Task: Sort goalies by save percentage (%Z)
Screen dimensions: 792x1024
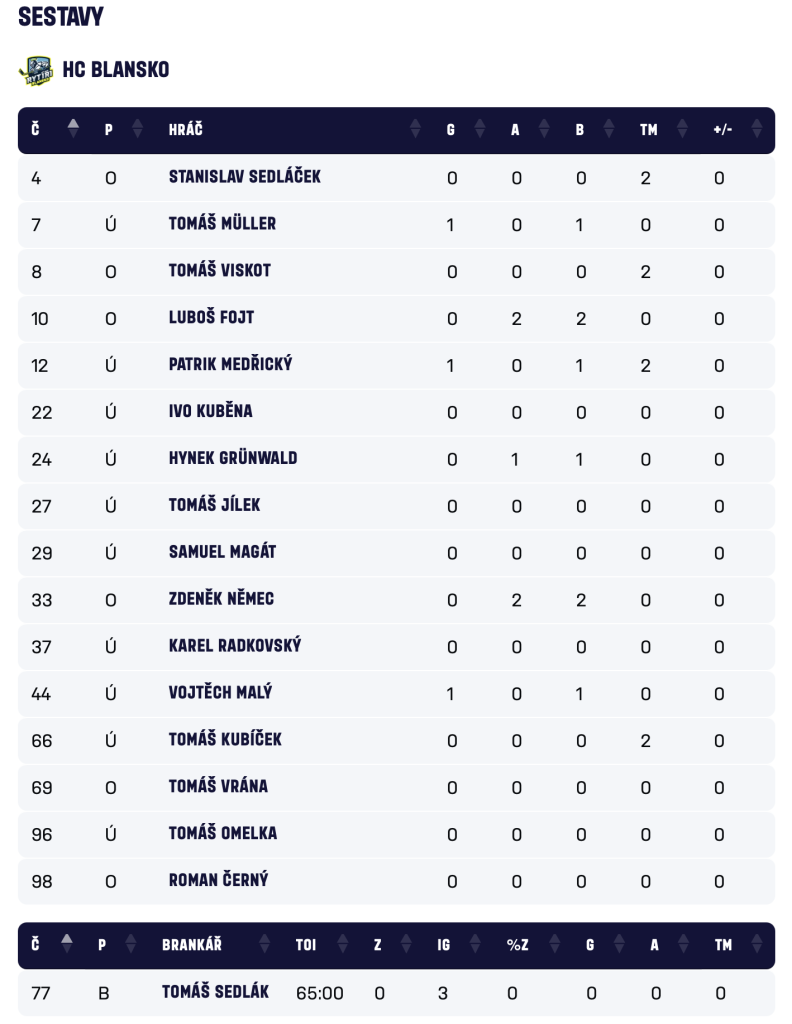Action: pos(549,945)
